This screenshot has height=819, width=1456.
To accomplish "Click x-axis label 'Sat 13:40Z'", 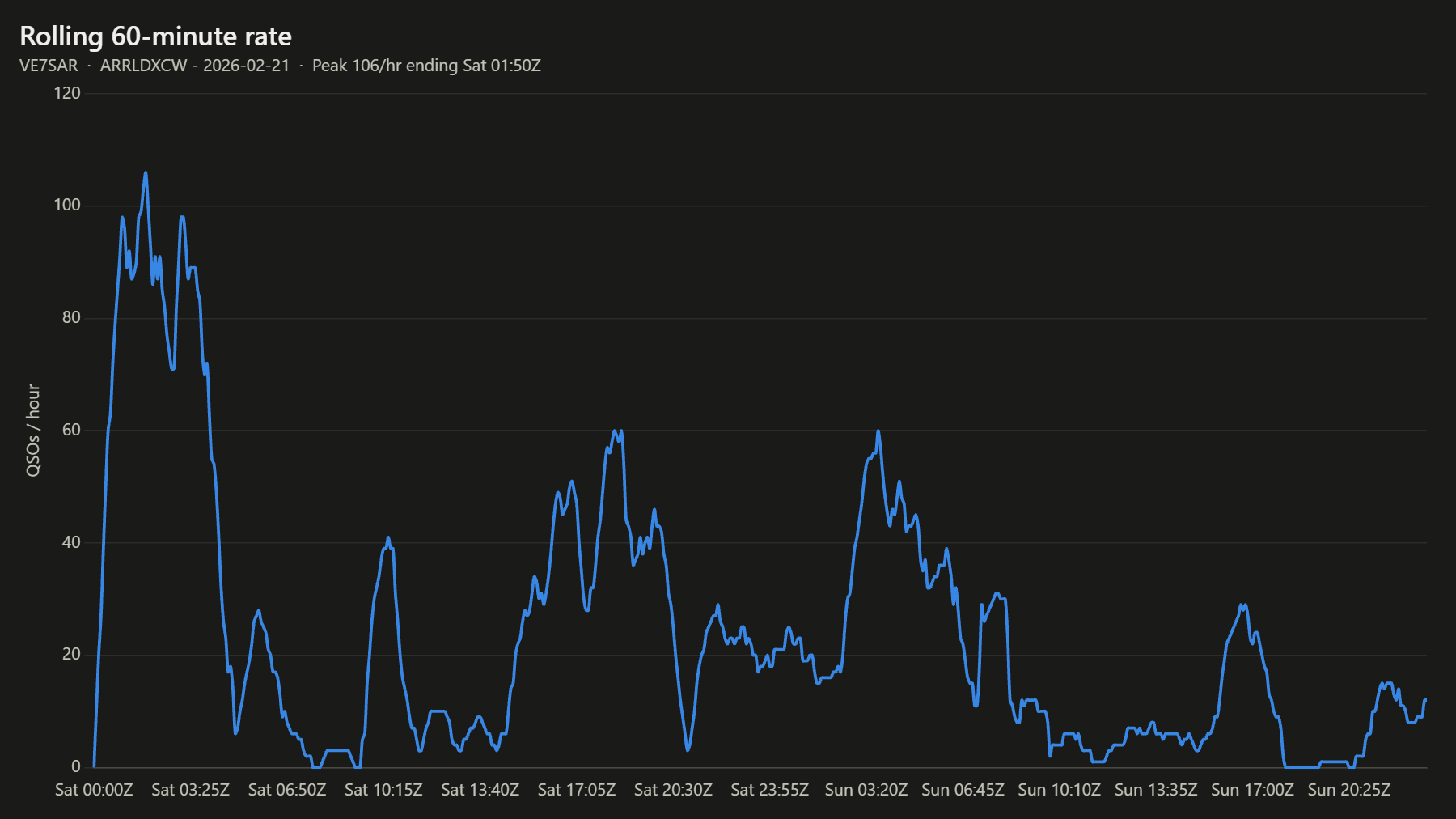I will coord(480,790).
